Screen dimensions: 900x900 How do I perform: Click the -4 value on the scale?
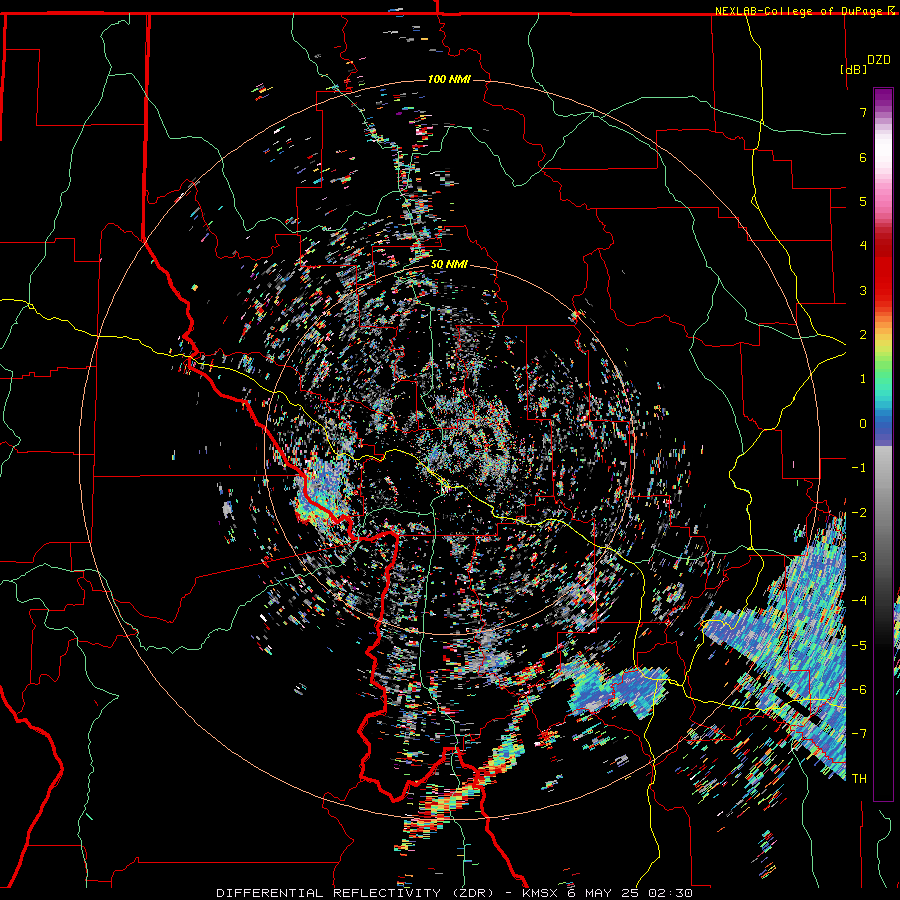click(x=859, y=601)
